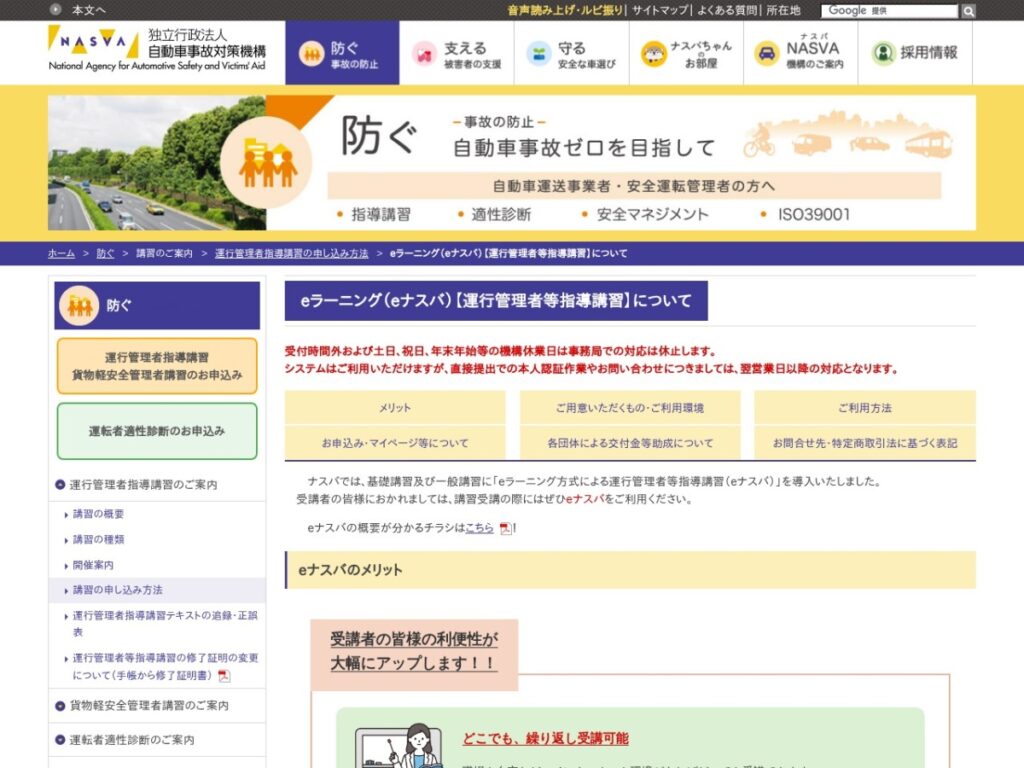Jump to ご利用方法 section button
Image resolution: width=1024 pixels, height=768 pixels.
point(865,408)
